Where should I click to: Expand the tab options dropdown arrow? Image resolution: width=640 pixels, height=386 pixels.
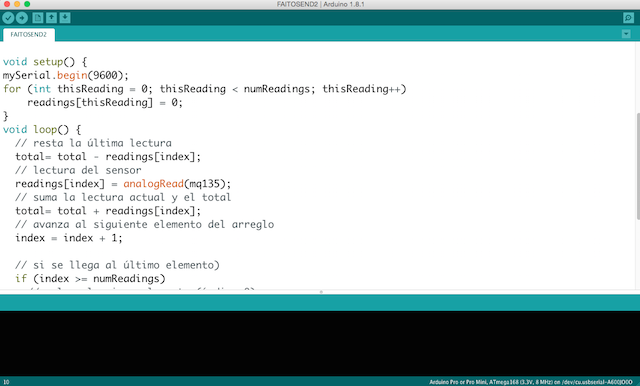click(x=626, y=34)
